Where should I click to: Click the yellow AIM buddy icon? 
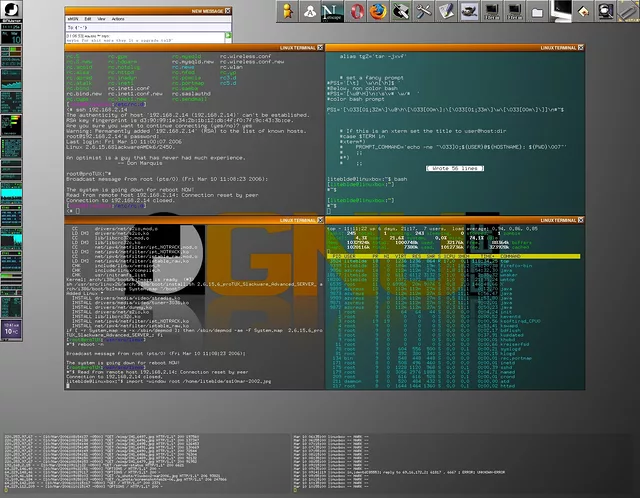tap(288, 12)
